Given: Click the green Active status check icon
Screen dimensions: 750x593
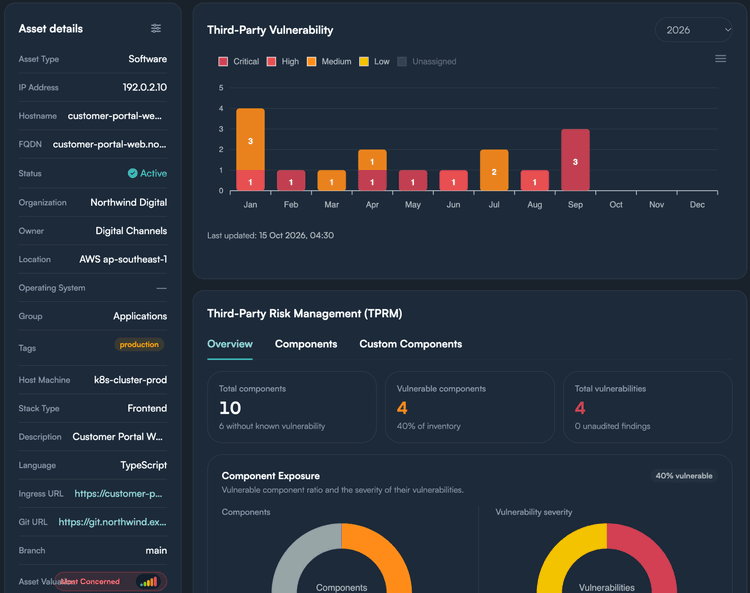Looking at the screenshot, I should coord(132,173).
